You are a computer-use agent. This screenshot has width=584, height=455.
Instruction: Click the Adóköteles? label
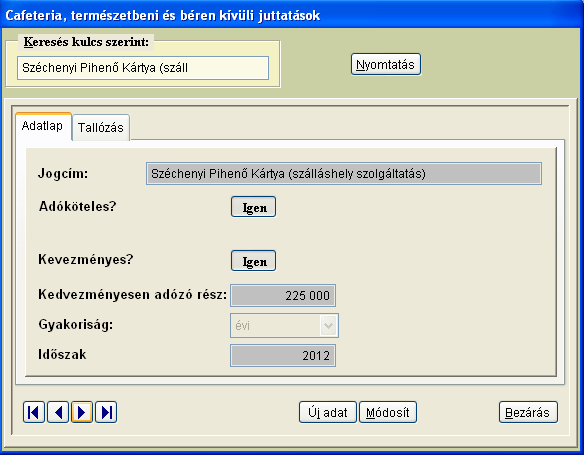click(77, 206)
